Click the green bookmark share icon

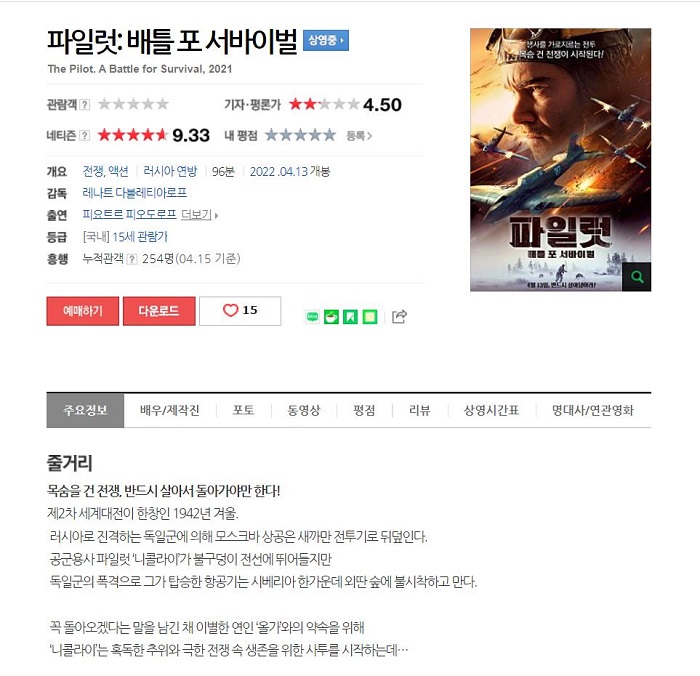[x=350, y=317]
